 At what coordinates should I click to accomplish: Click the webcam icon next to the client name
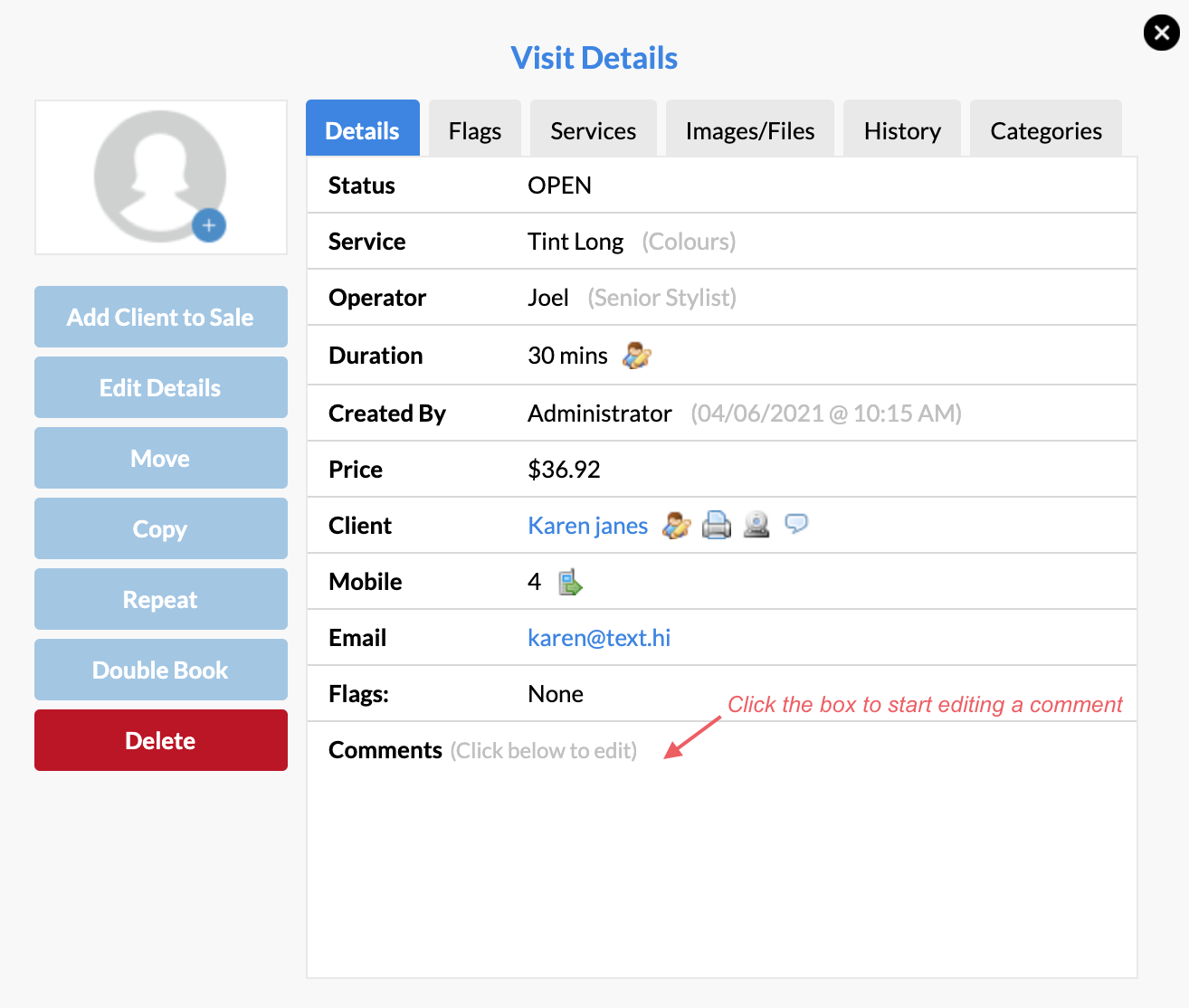point(756,525)
